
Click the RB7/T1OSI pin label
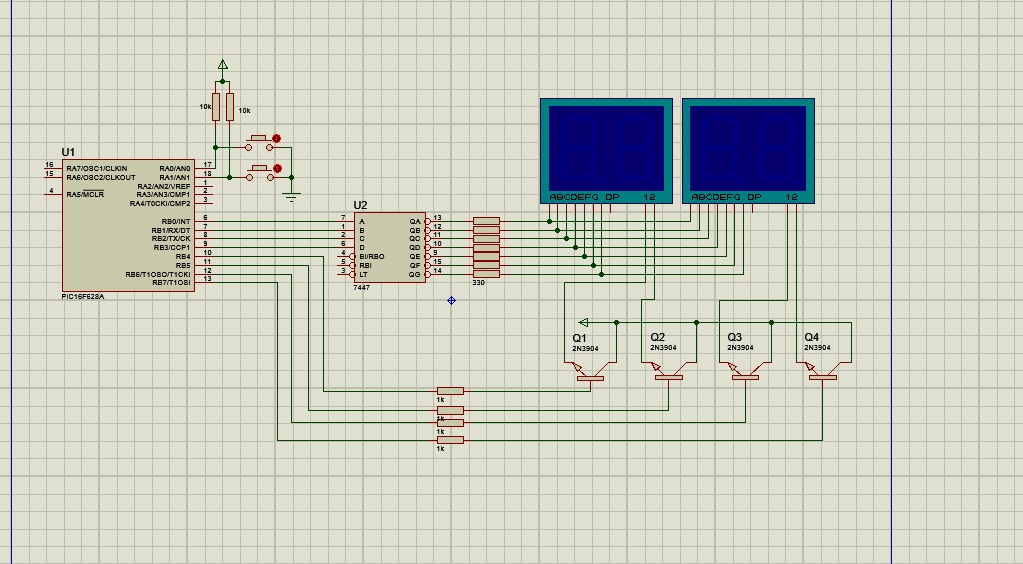pyautogui.click(x=171, y=283)
